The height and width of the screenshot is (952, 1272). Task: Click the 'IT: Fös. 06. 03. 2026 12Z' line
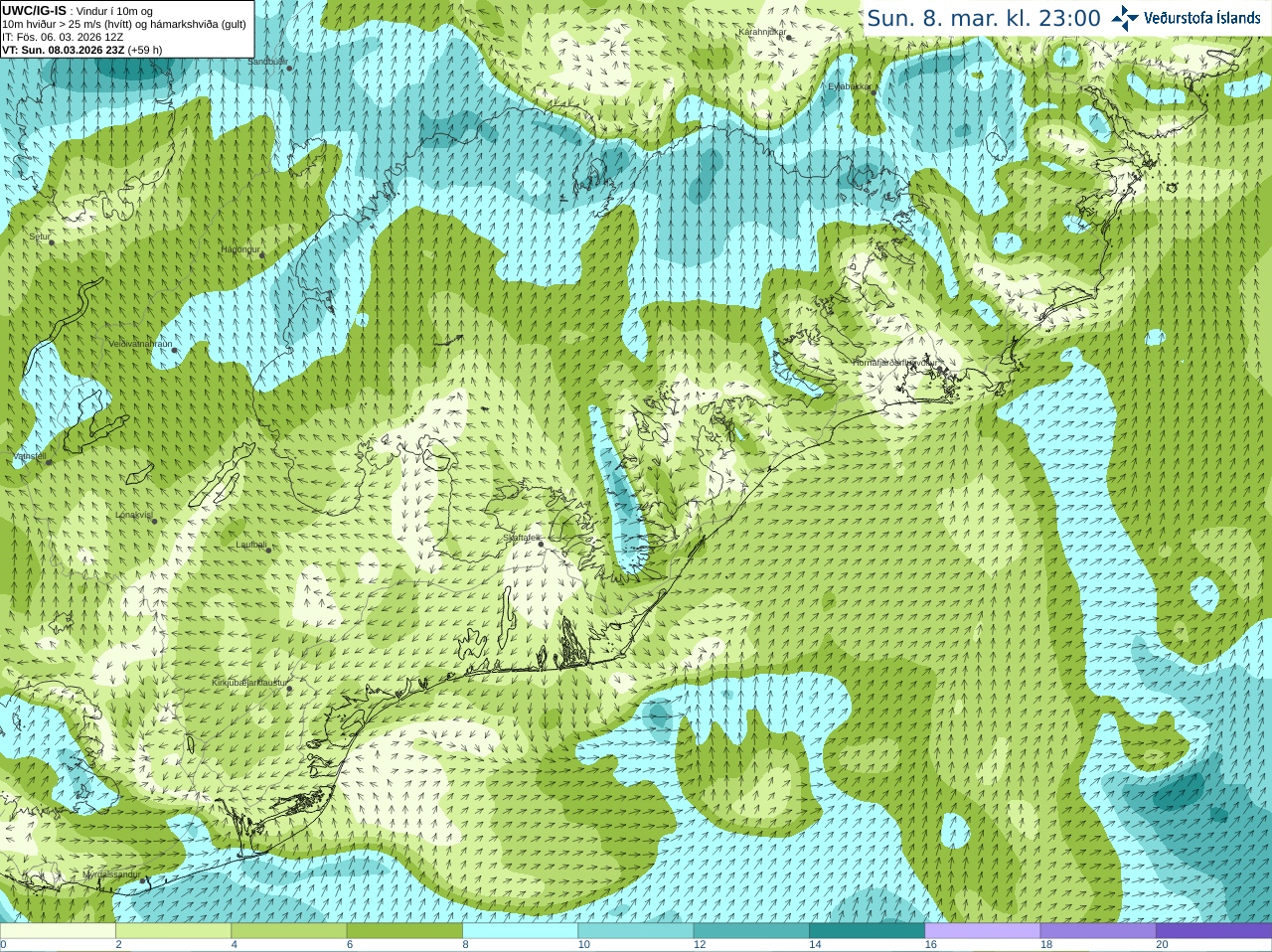[63, 37]
